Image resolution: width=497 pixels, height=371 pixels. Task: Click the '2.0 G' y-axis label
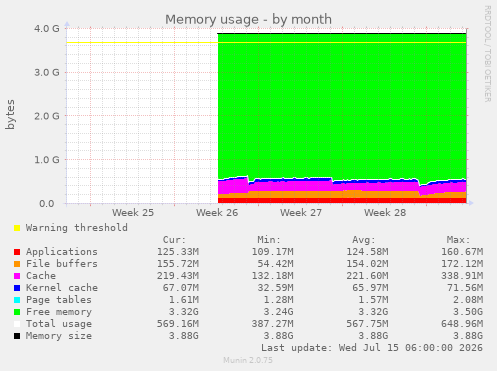[47, 116]
